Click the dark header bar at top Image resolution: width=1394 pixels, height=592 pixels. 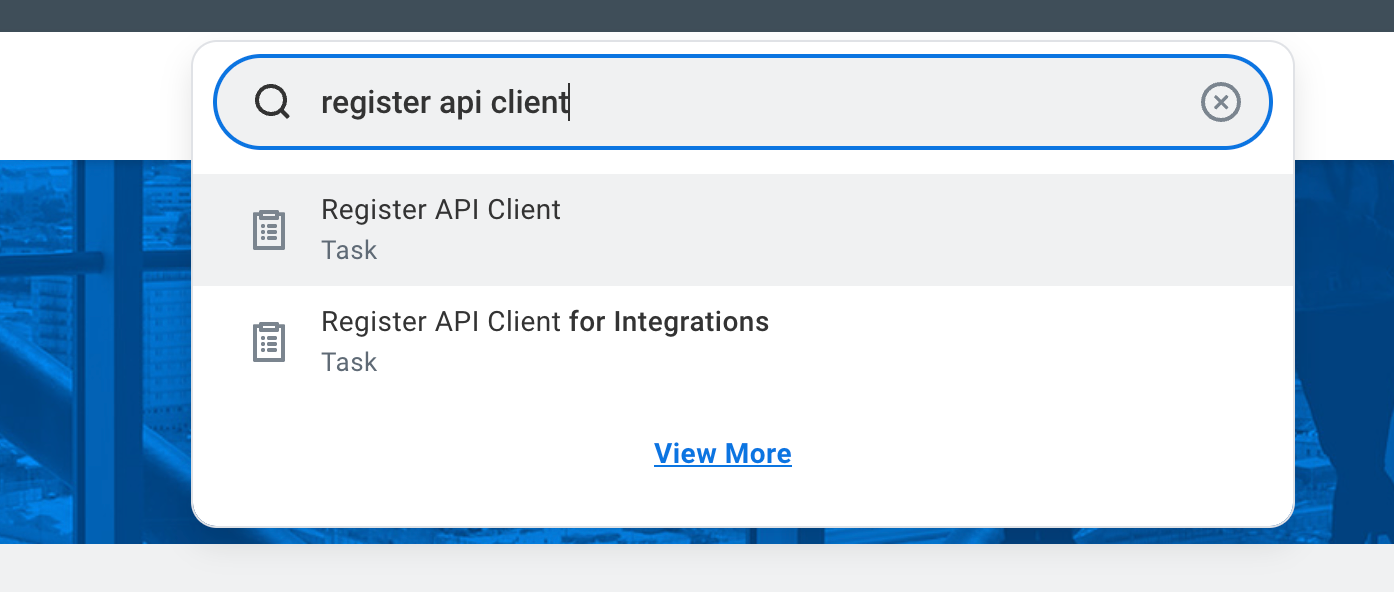click(x=697, y=15)
